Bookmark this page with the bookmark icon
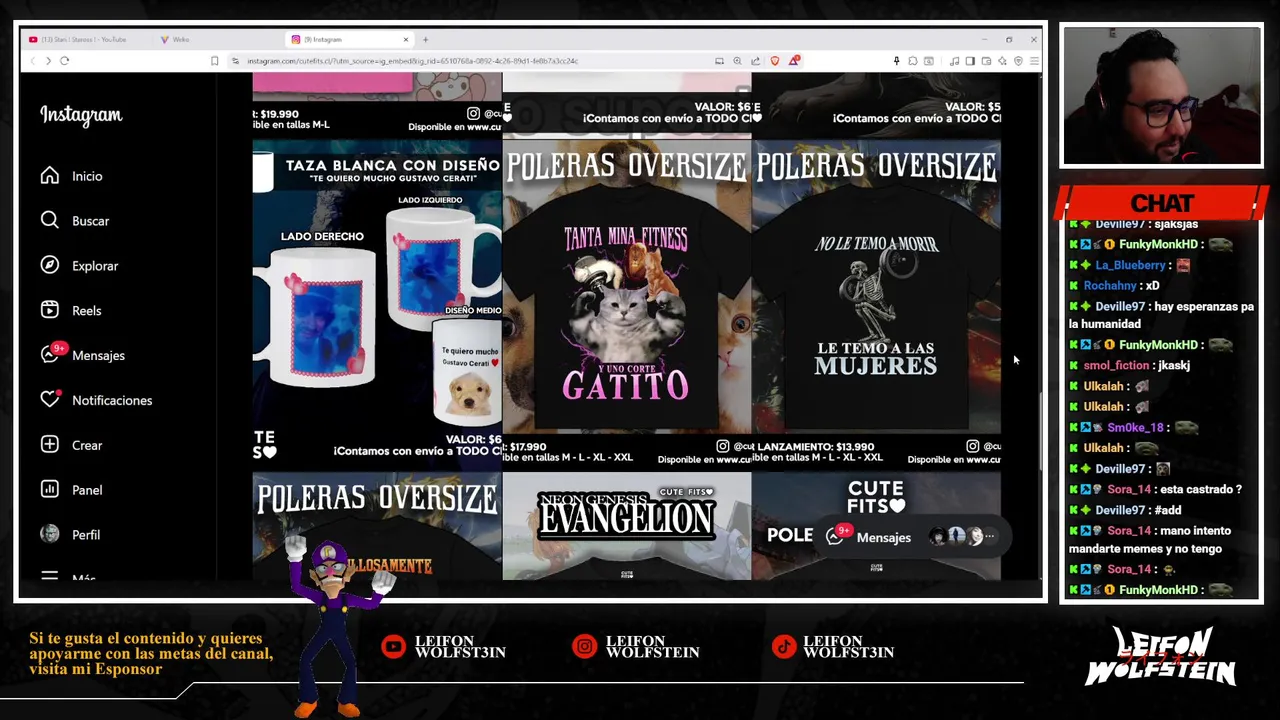This screenshot has height=720, width=1280. (x=214, y=61)
